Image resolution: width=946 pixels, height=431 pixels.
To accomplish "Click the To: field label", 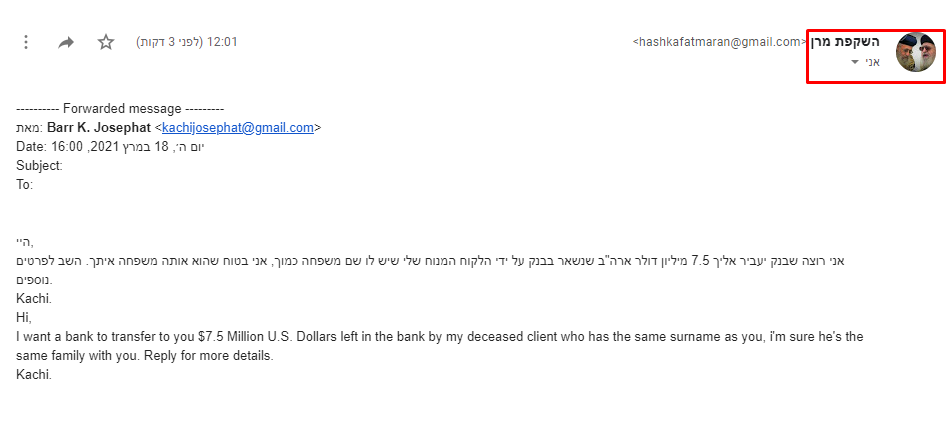I will pos(25,184).
